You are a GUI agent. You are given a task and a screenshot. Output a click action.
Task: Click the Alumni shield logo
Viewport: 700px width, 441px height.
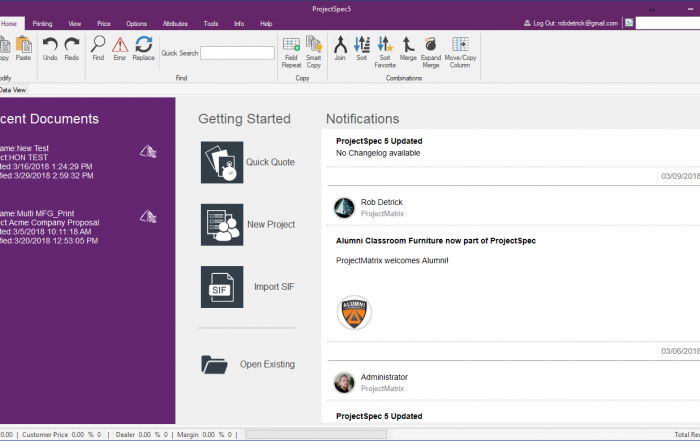[354, 312]
